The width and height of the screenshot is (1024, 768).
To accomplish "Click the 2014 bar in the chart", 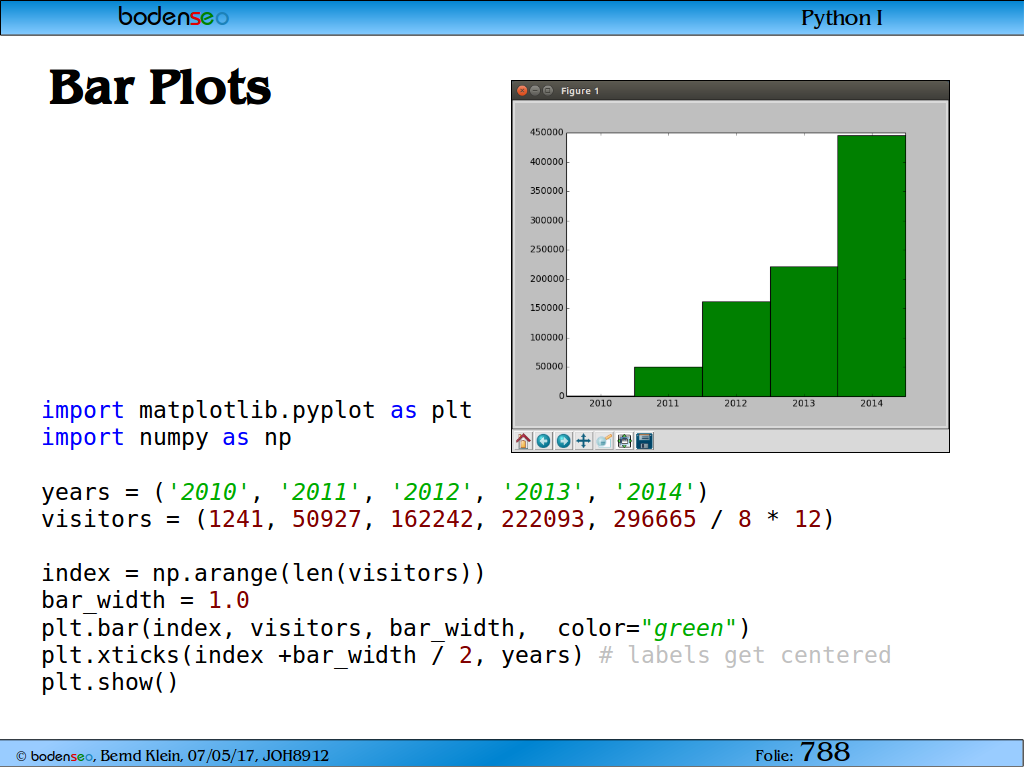I will (871, 266).
